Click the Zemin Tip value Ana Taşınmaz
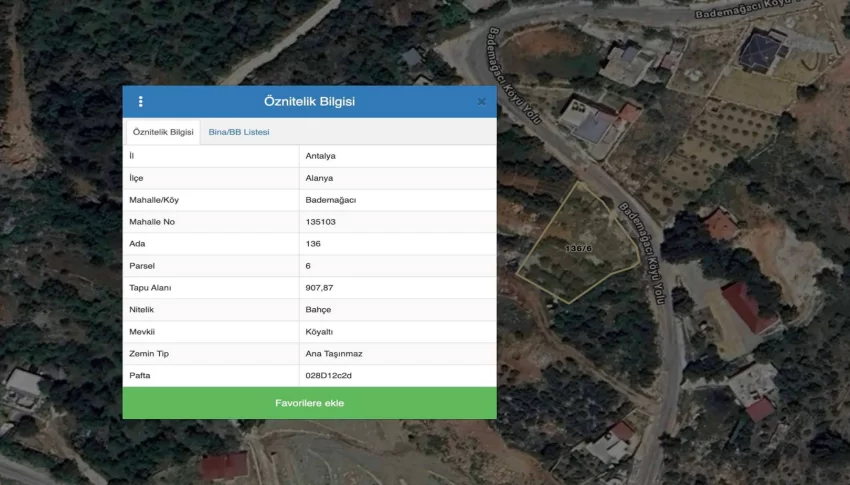Image resolution: width=850 pixels, height=485 pixels. 334,353
